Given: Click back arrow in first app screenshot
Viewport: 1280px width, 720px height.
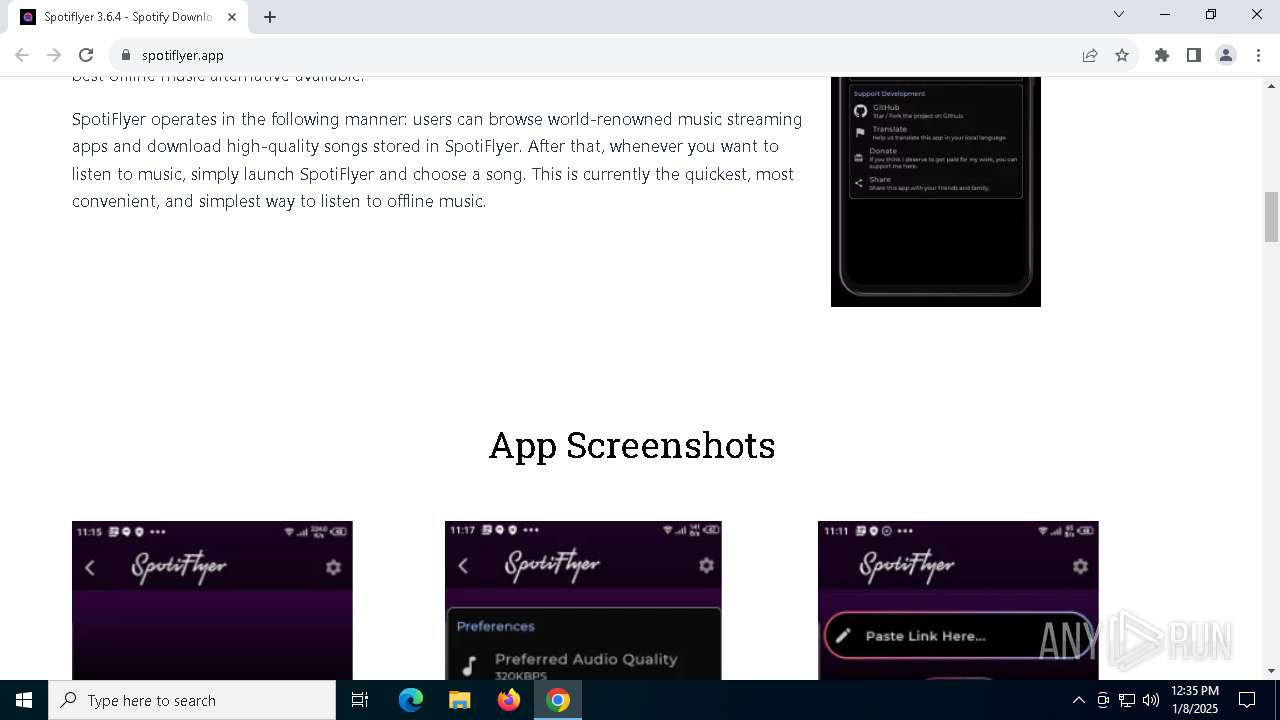Looking at the screenshot, I should coord(90,568).
